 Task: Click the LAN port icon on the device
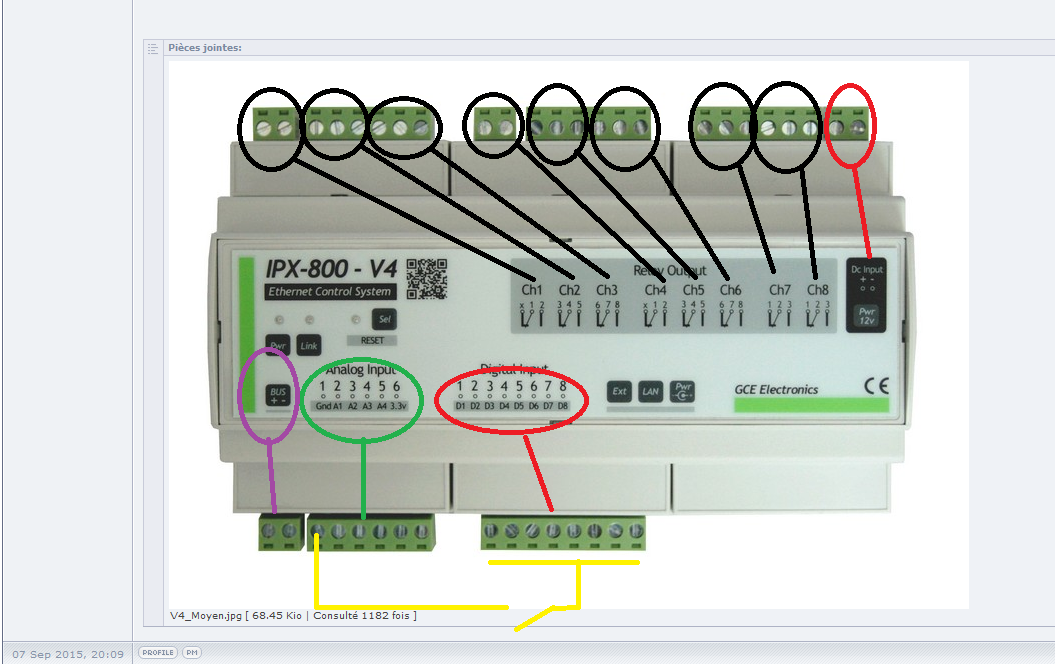[x=650, y=392]
